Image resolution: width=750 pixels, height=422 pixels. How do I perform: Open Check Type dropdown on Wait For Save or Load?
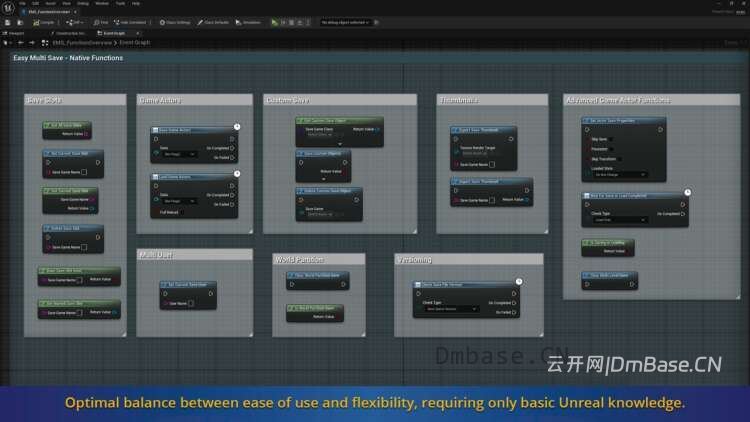coord(619,220)
